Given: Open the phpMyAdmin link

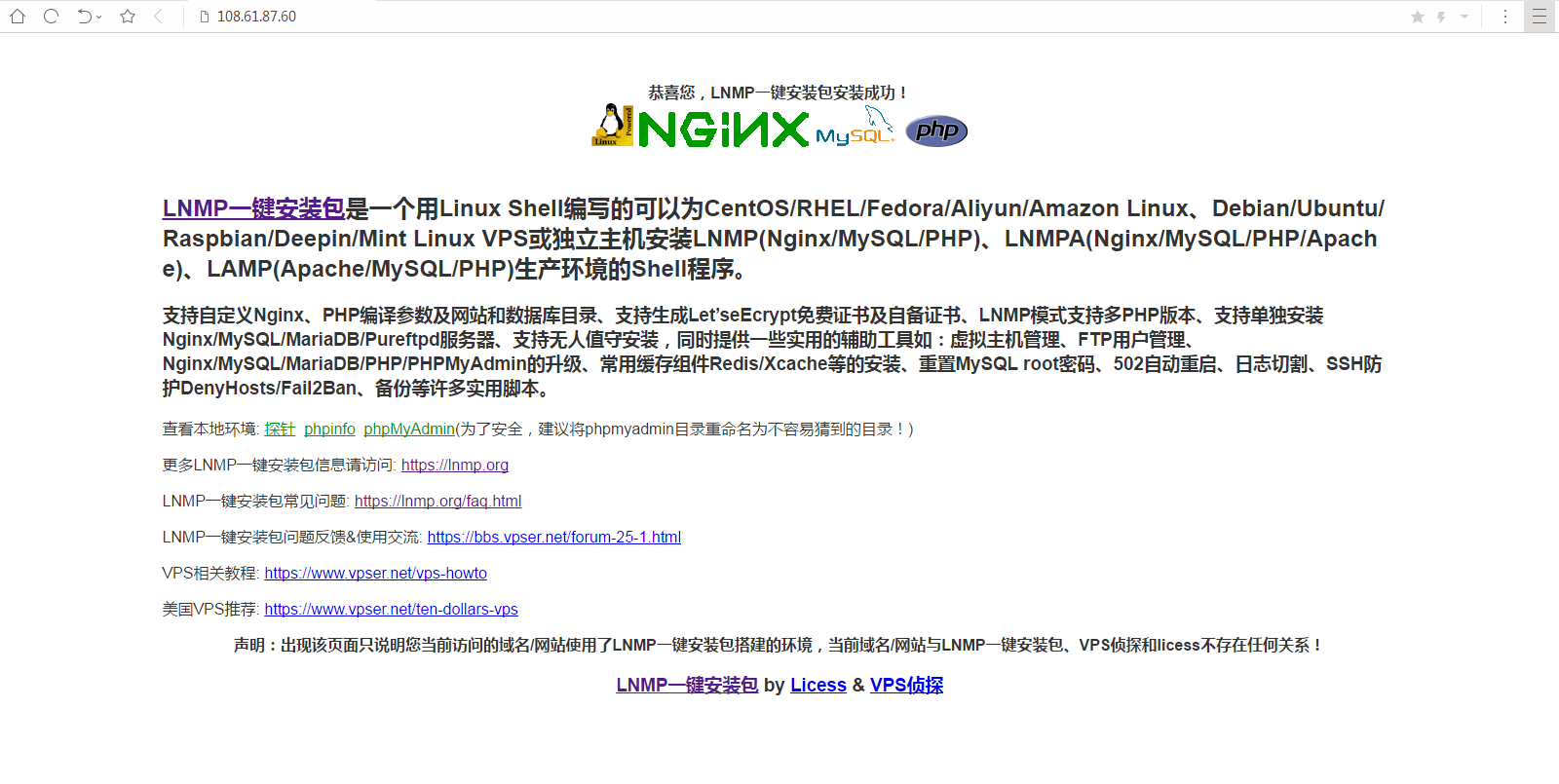Looking at the screenshot, I should (x=409, y=429).
